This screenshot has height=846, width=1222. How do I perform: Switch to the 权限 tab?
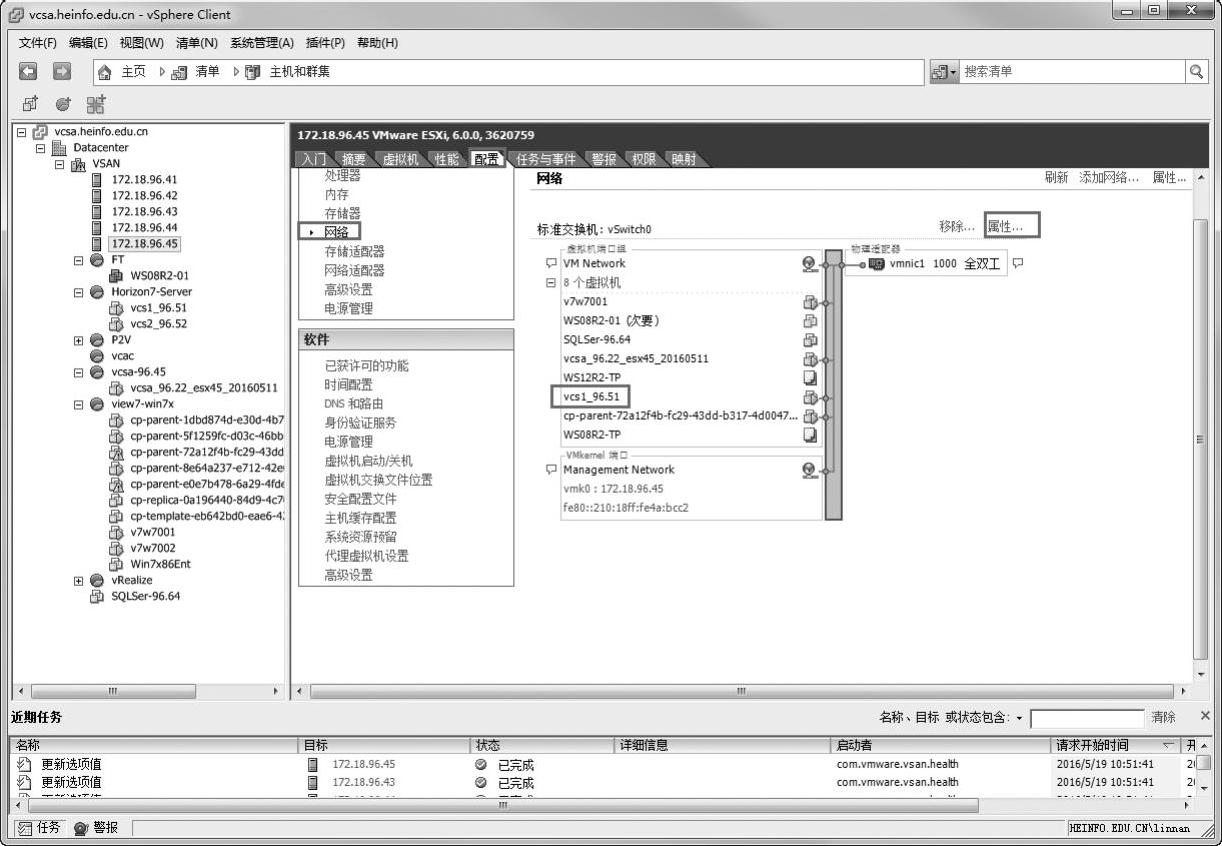(642, 159)
